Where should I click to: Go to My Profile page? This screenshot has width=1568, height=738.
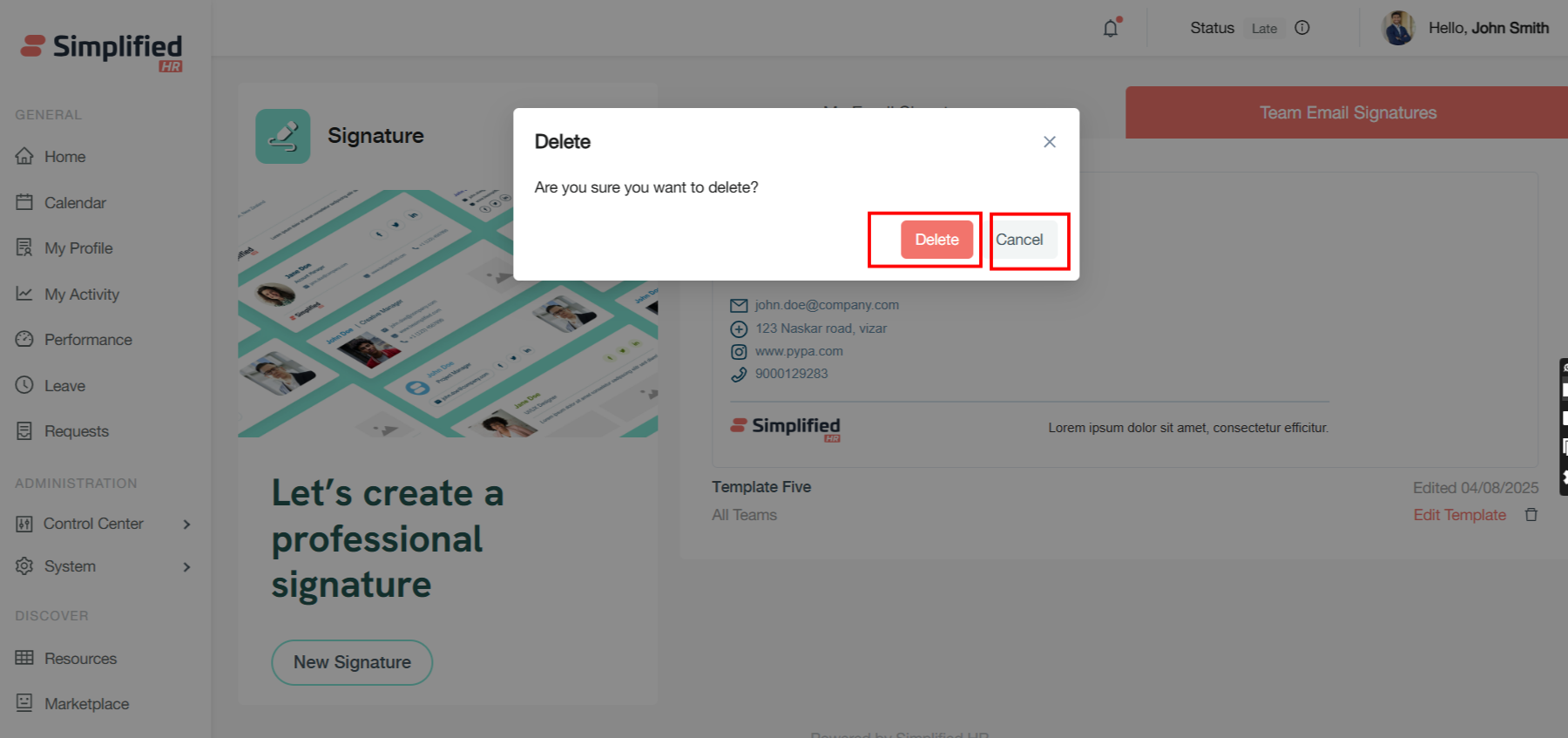click(78, 248)
